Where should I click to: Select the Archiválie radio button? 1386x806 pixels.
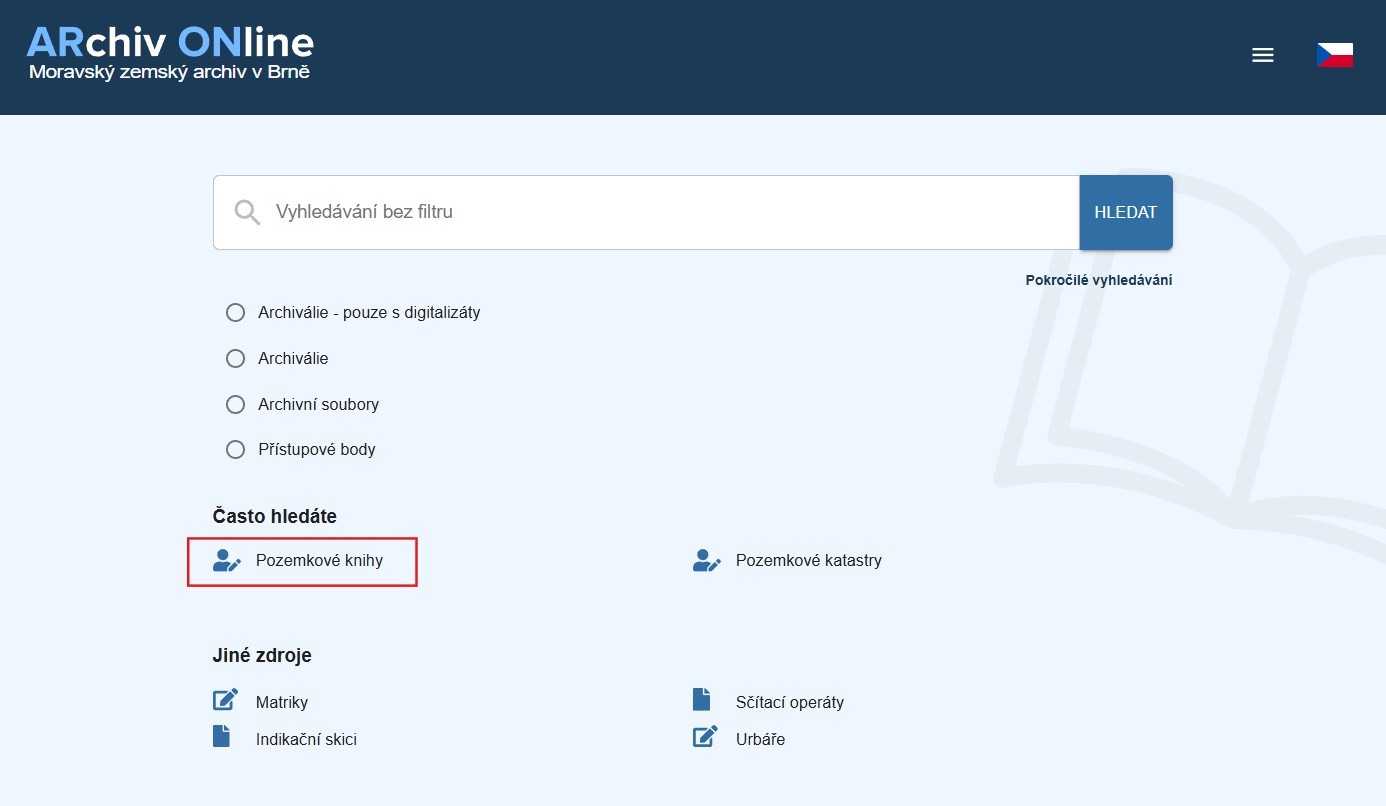[x=236, y=358]
